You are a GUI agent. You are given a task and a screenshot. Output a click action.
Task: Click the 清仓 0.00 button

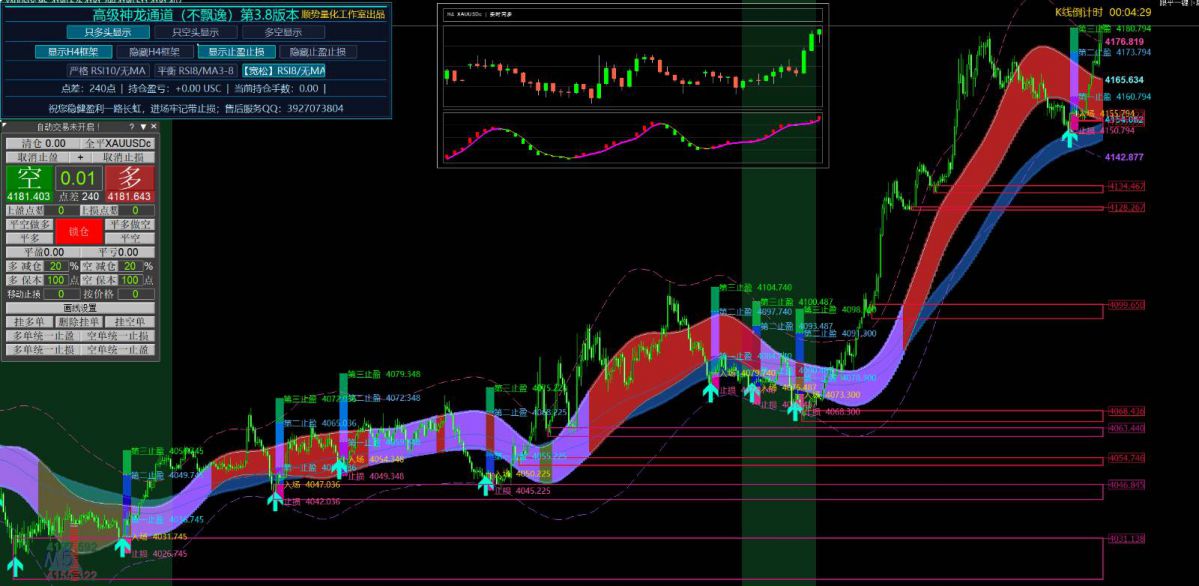(x=43, y=143)
